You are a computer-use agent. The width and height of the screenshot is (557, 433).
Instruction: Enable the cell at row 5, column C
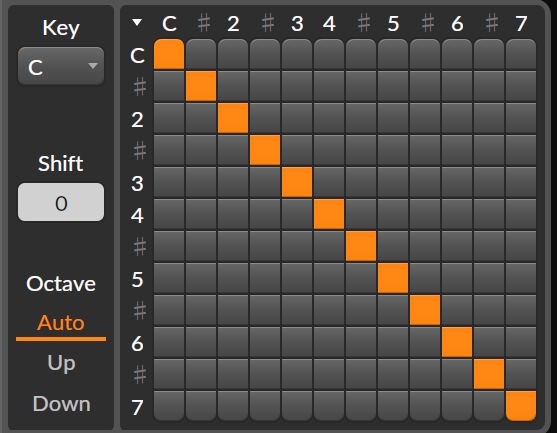(169, 278)
